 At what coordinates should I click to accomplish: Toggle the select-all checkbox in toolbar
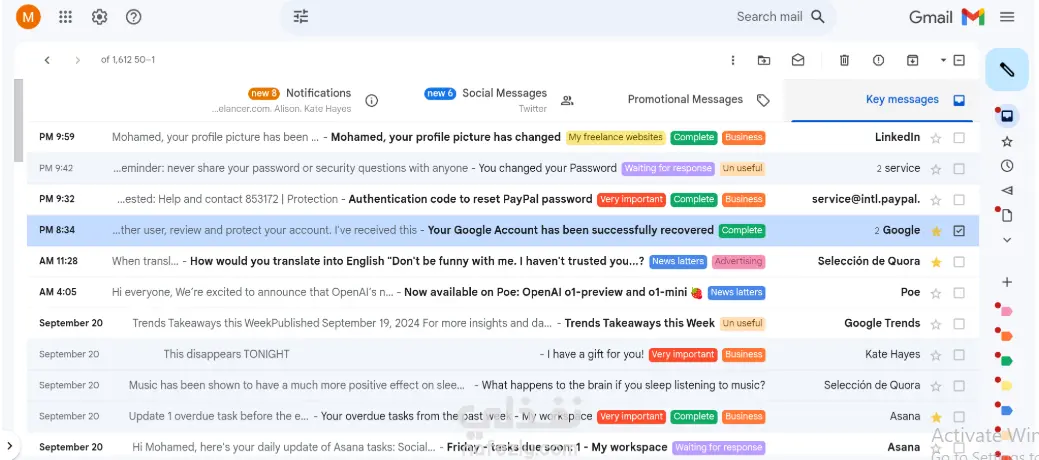point(959,60)
